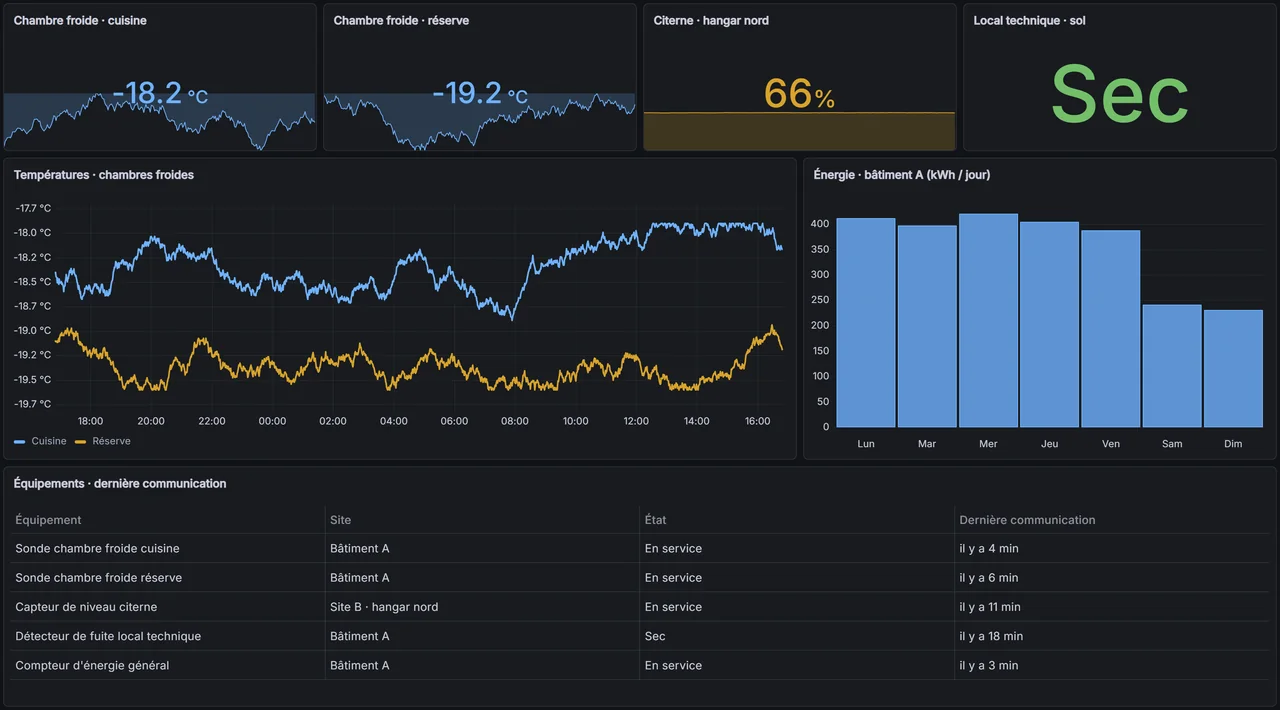Click the "Températures · chambres froides" panel title
The image size is (1280, 710).
[x=104, y=175]
